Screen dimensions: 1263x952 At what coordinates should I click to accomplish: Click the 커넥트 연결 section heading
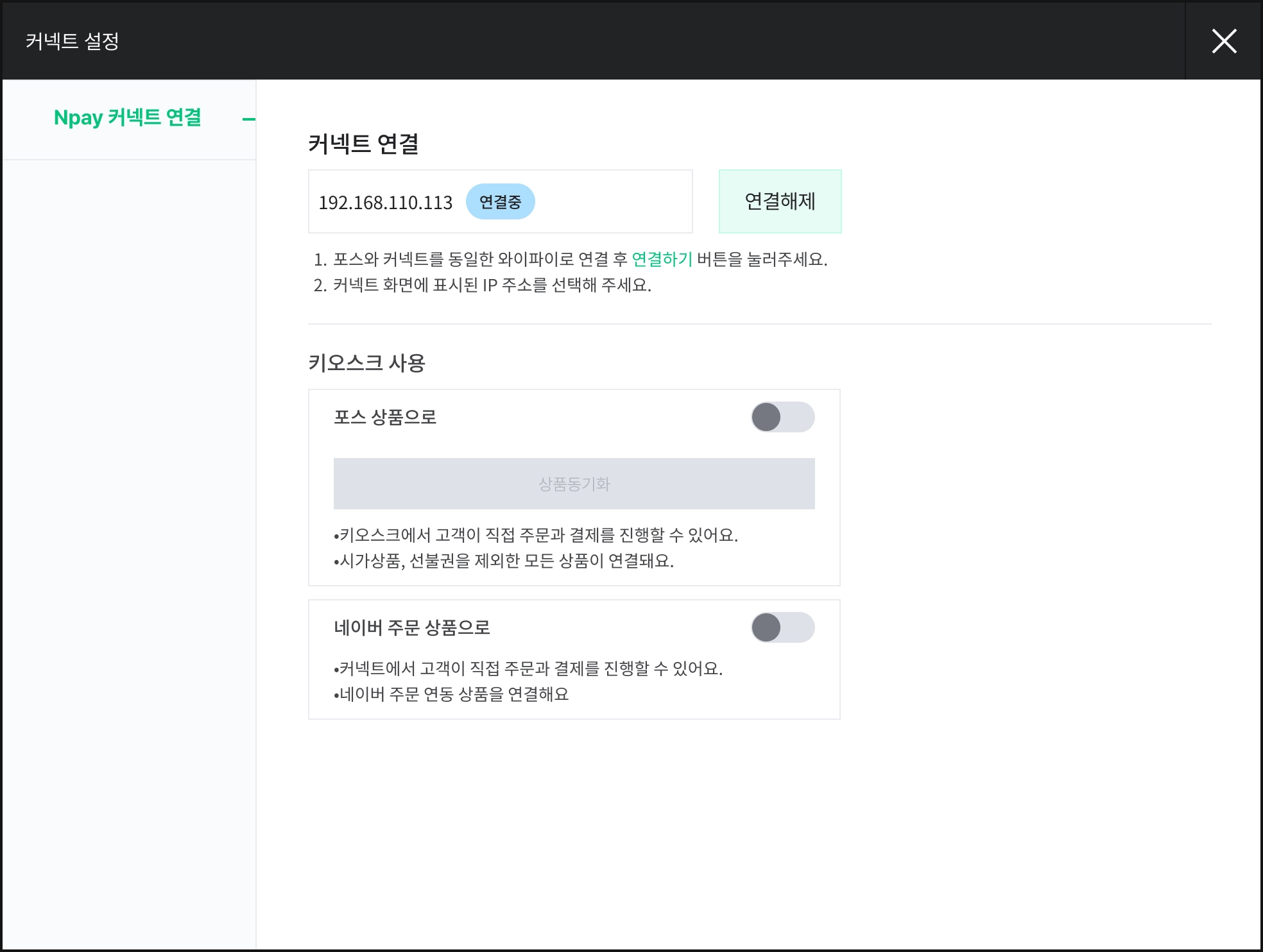click(x=363, y=144)
